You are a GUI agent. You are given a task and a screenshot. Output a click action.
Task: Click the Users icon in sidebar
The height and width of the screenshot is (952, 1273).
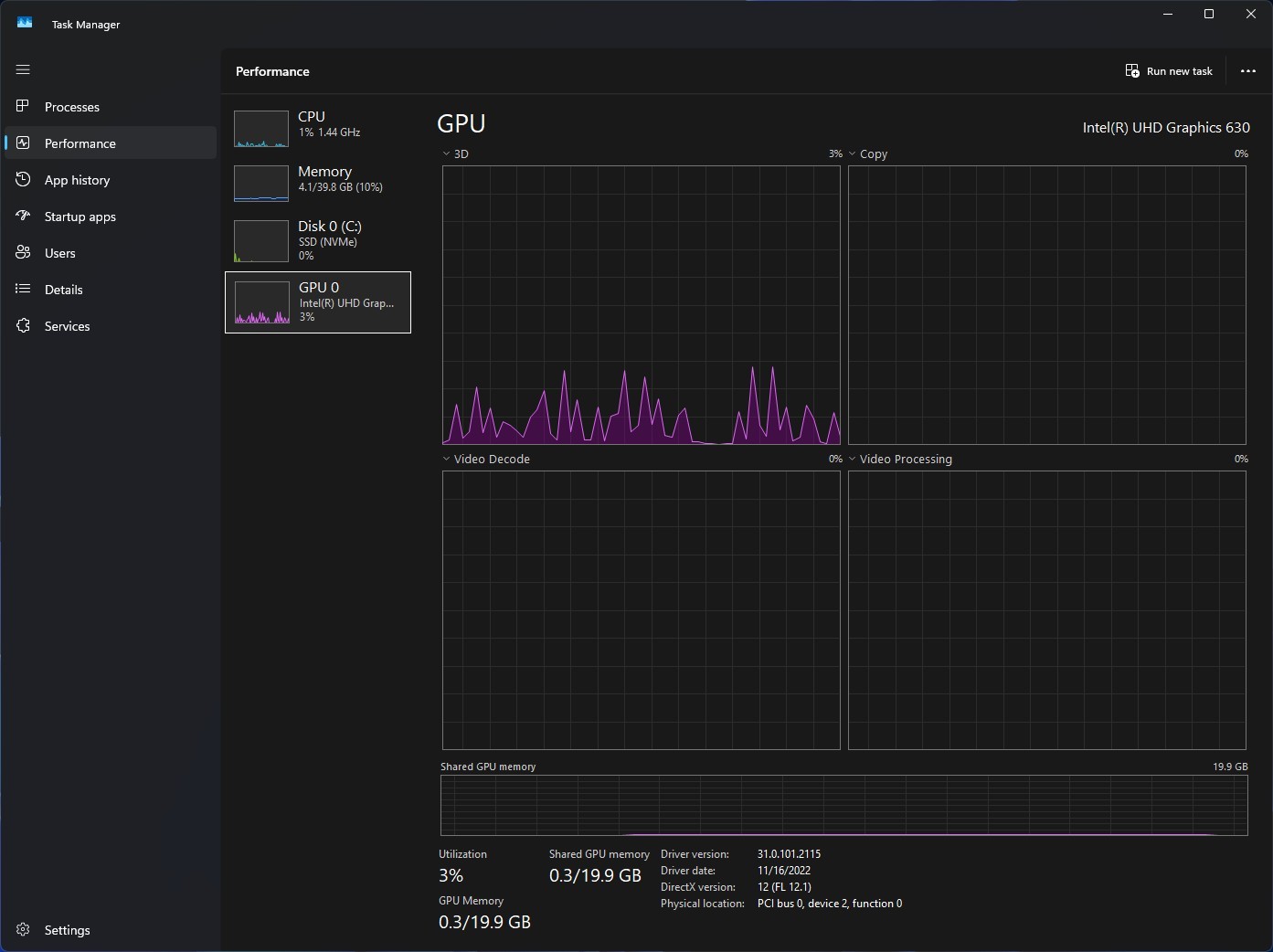tap(23, 253)
